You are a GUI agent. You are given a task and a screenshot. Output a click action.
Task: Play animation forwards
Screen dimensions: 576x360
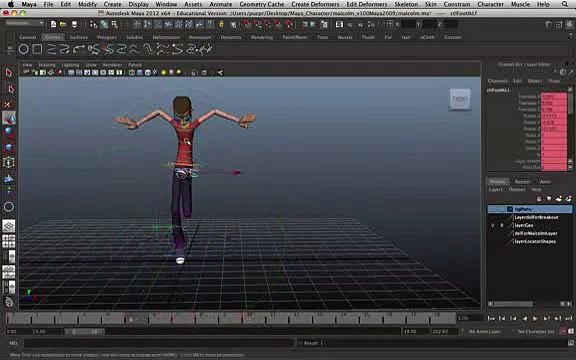[535, 318]
